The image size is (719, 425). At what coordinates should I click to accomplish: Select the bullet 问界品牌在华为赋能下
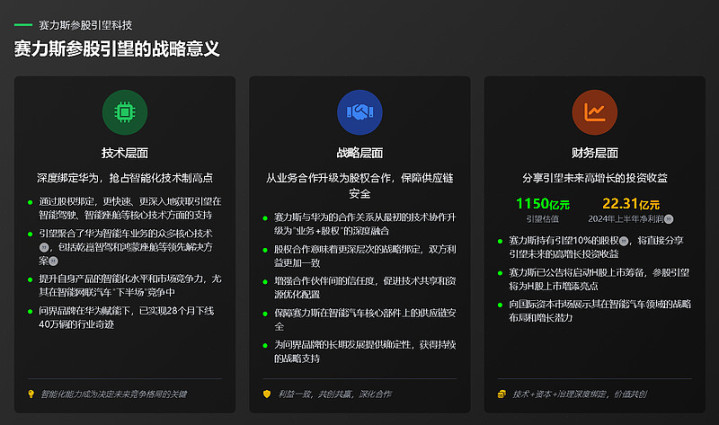[126, 317]
